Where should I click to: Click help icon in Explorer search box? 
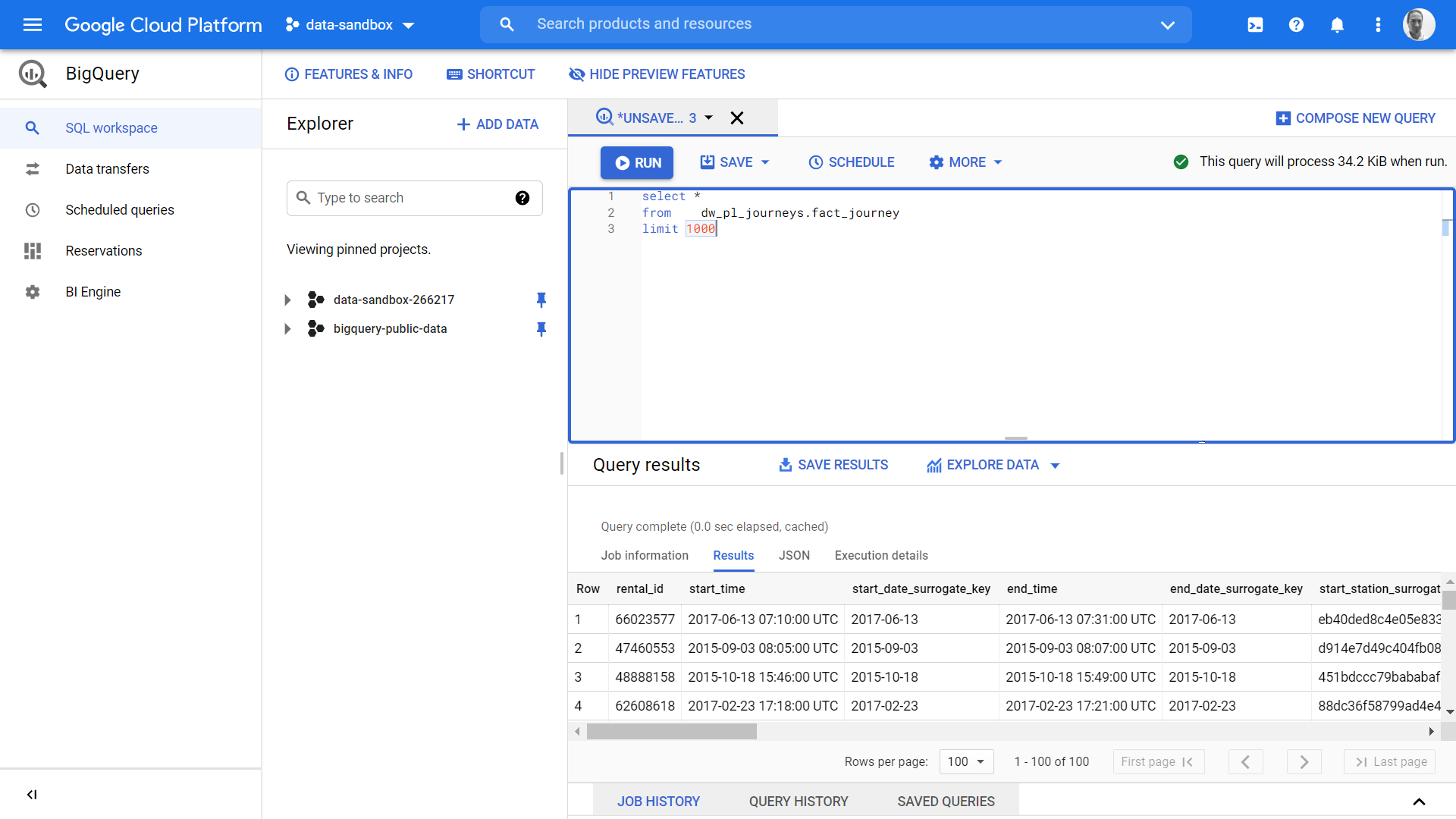click(522, 198)
